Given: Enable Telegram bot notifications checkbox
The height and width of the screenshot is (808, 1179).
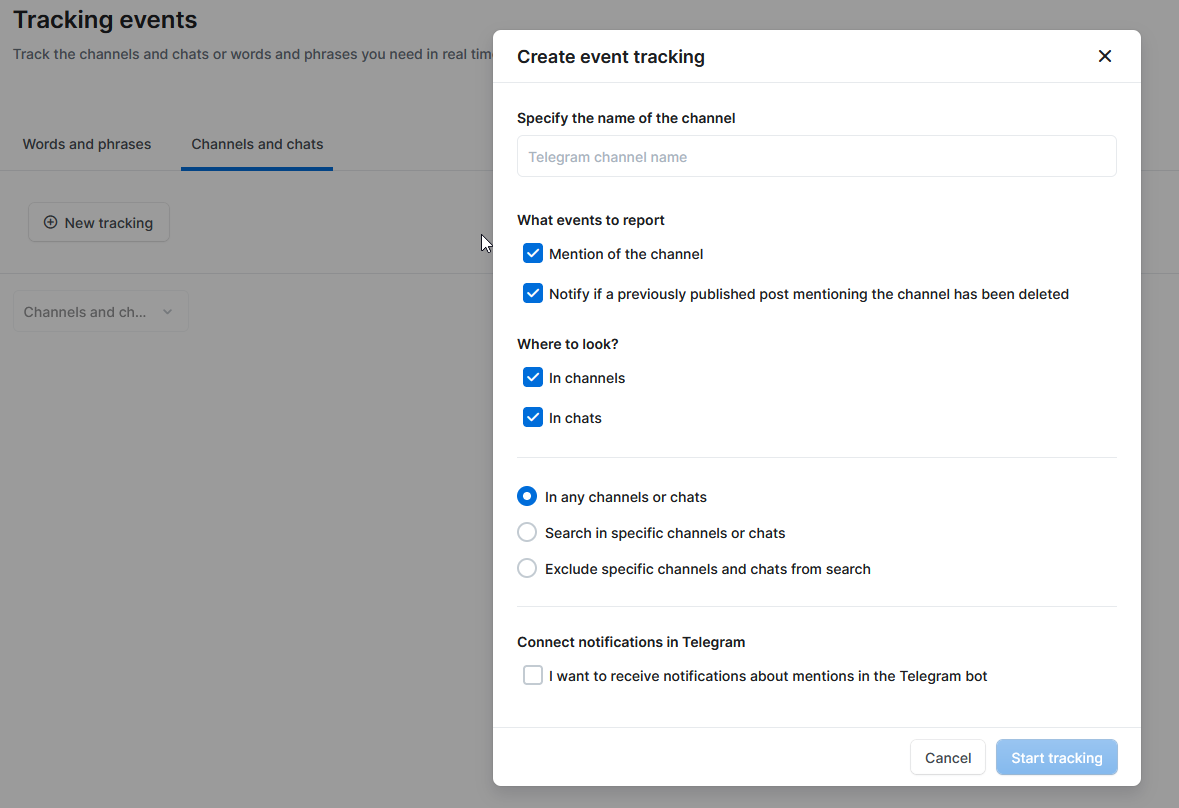Looking at the screenshot, I should 533,676.
